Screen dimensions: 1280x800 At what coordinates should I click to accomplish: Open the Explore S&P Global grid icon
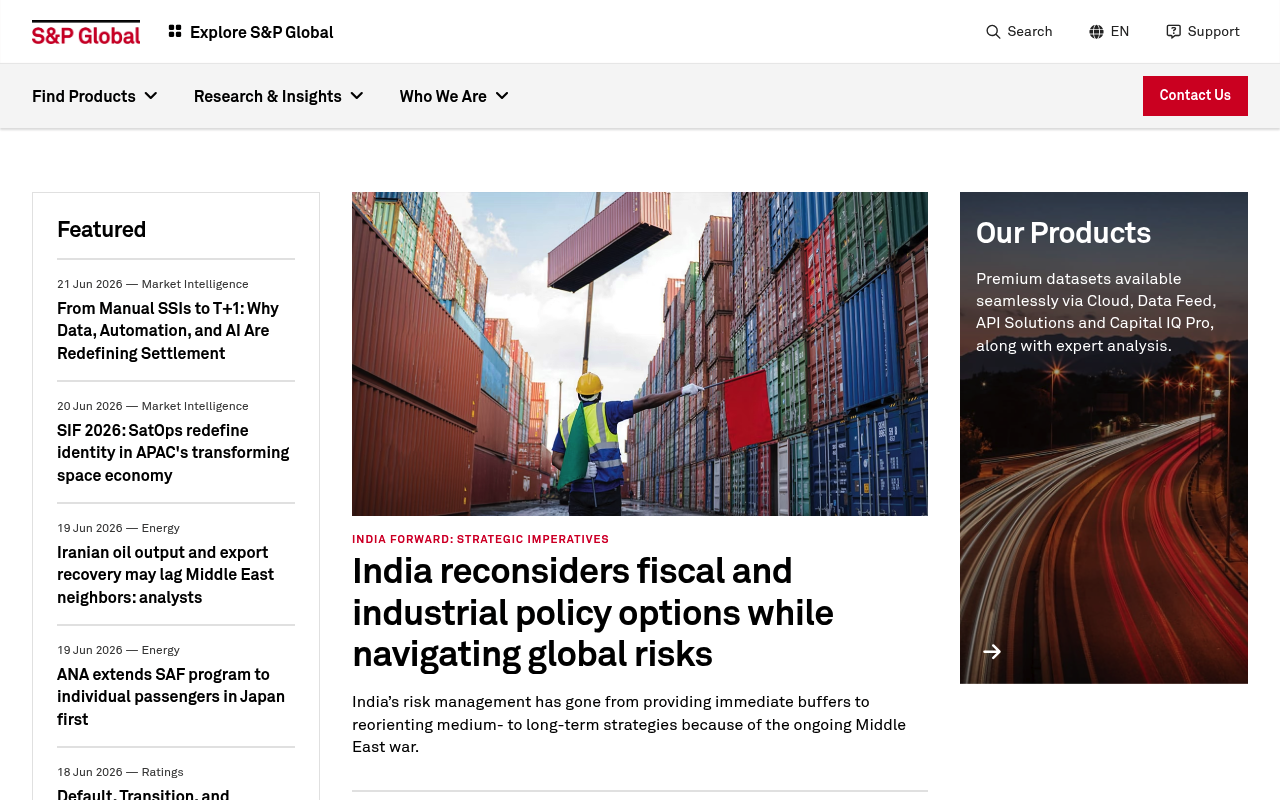point(175,32)
